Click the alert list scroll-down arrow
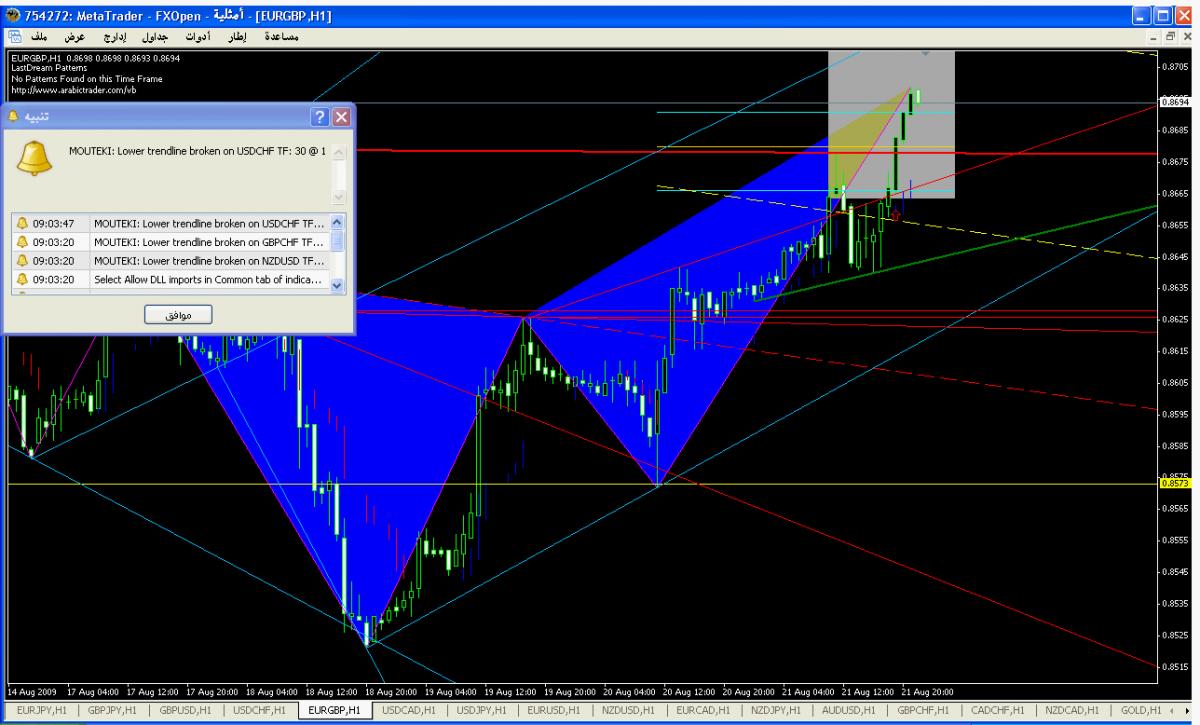This screenshot has height=725, width=1200. click(x=336, y=285)
